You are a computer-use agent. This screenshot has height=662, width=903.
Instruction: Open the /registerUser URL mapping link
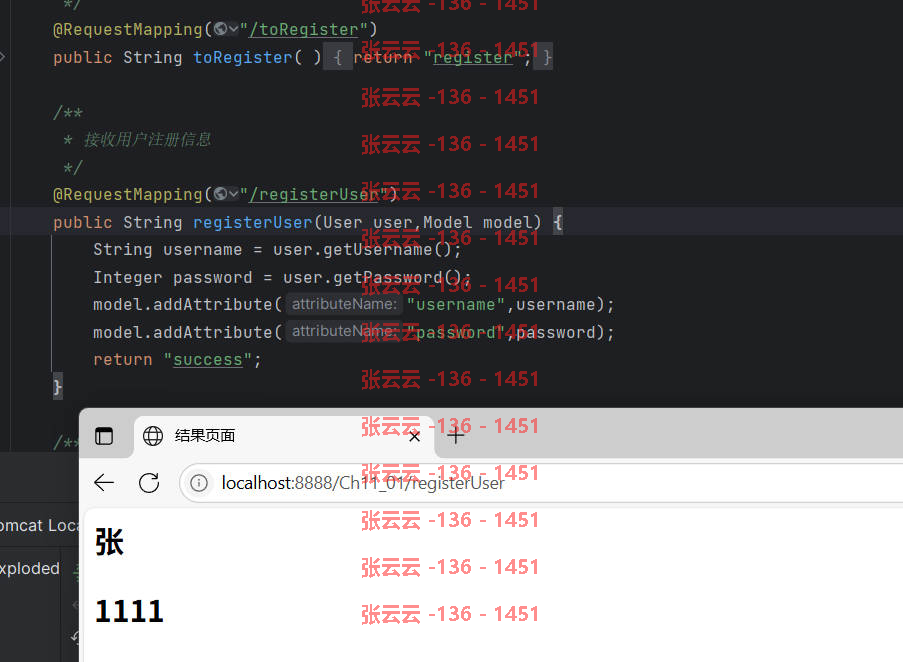pyautogui.click(x=313, y=195)
